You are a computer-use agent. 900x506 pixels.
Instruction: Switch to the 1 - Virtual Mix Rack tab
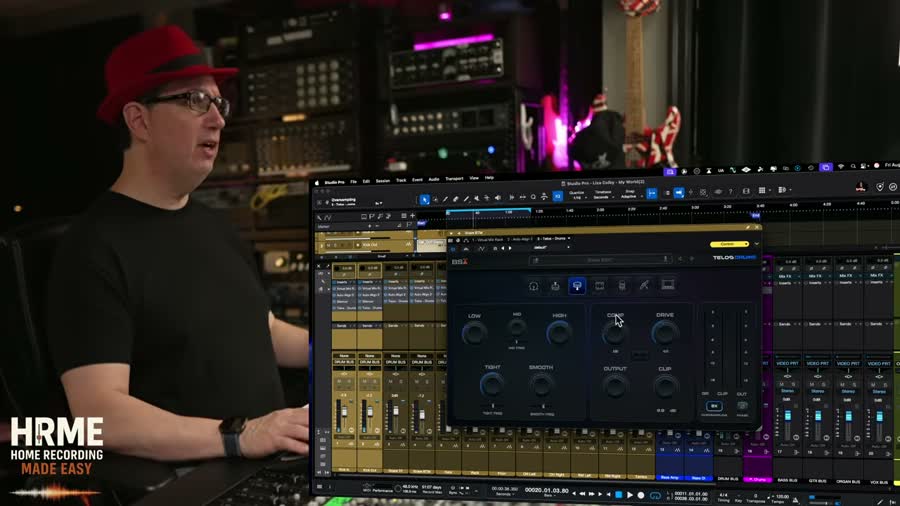pyautogui.click(x=487, y=239)
